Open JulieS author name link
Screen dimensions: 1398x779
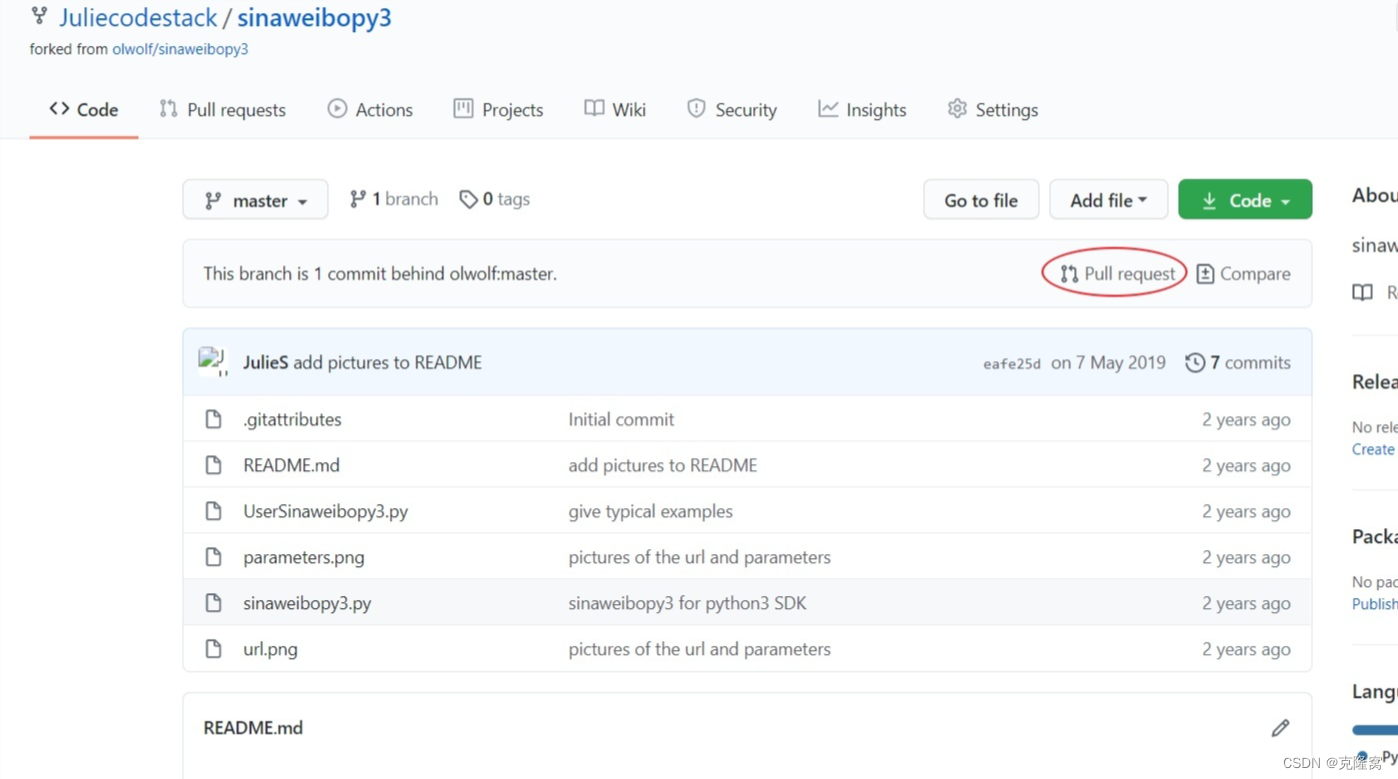(265, 363)
